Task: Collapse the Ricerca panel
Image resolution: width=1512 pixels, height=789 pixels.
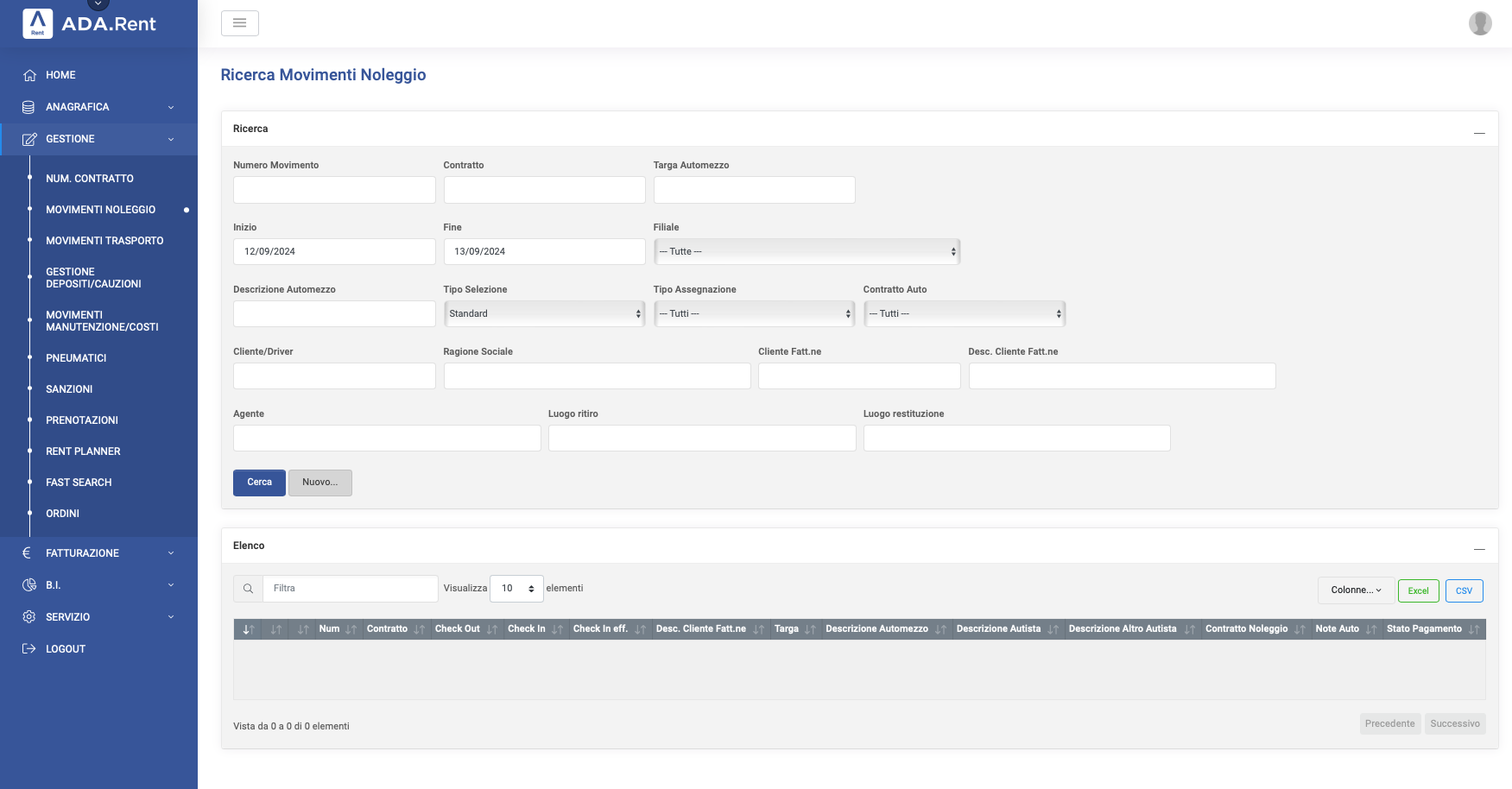Action: (x=1478, y=133)
